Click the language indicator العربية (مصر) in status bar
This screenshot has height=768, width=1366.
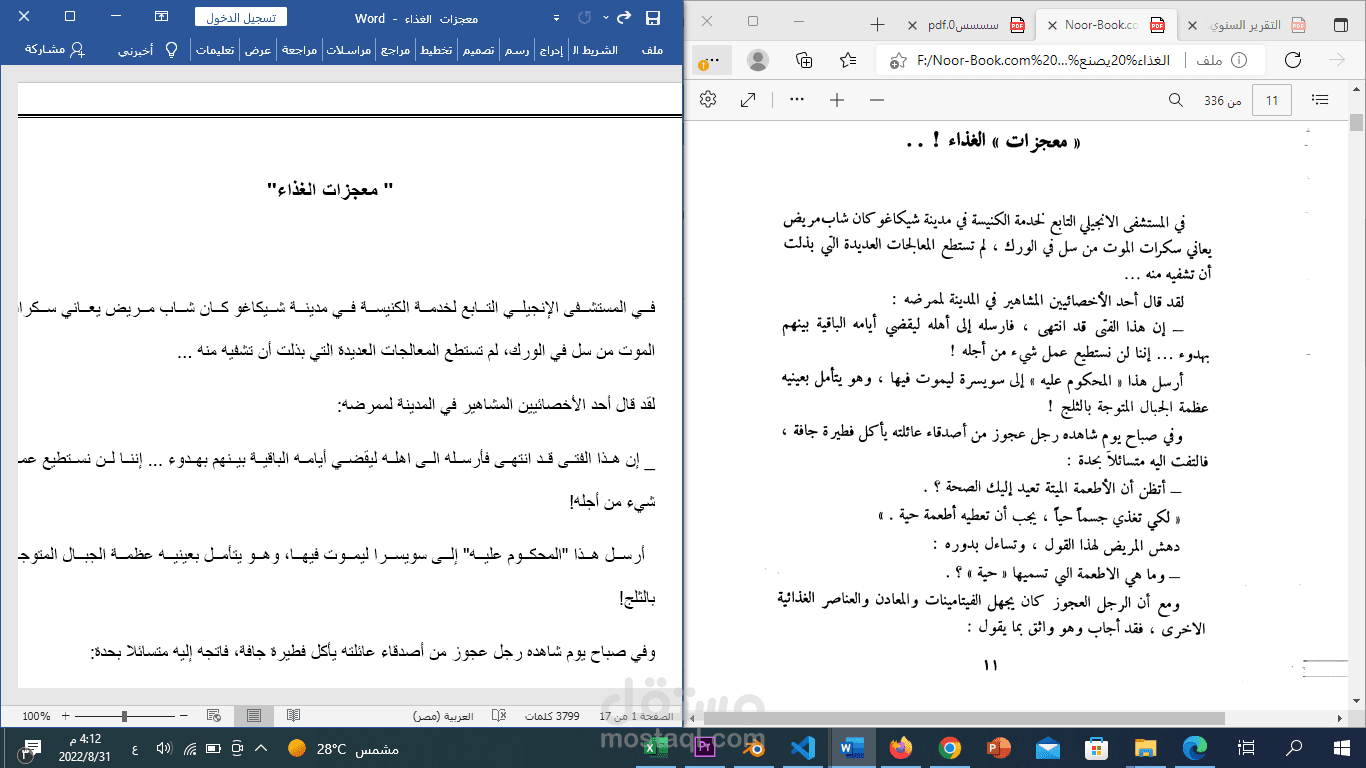click(443, 716)
